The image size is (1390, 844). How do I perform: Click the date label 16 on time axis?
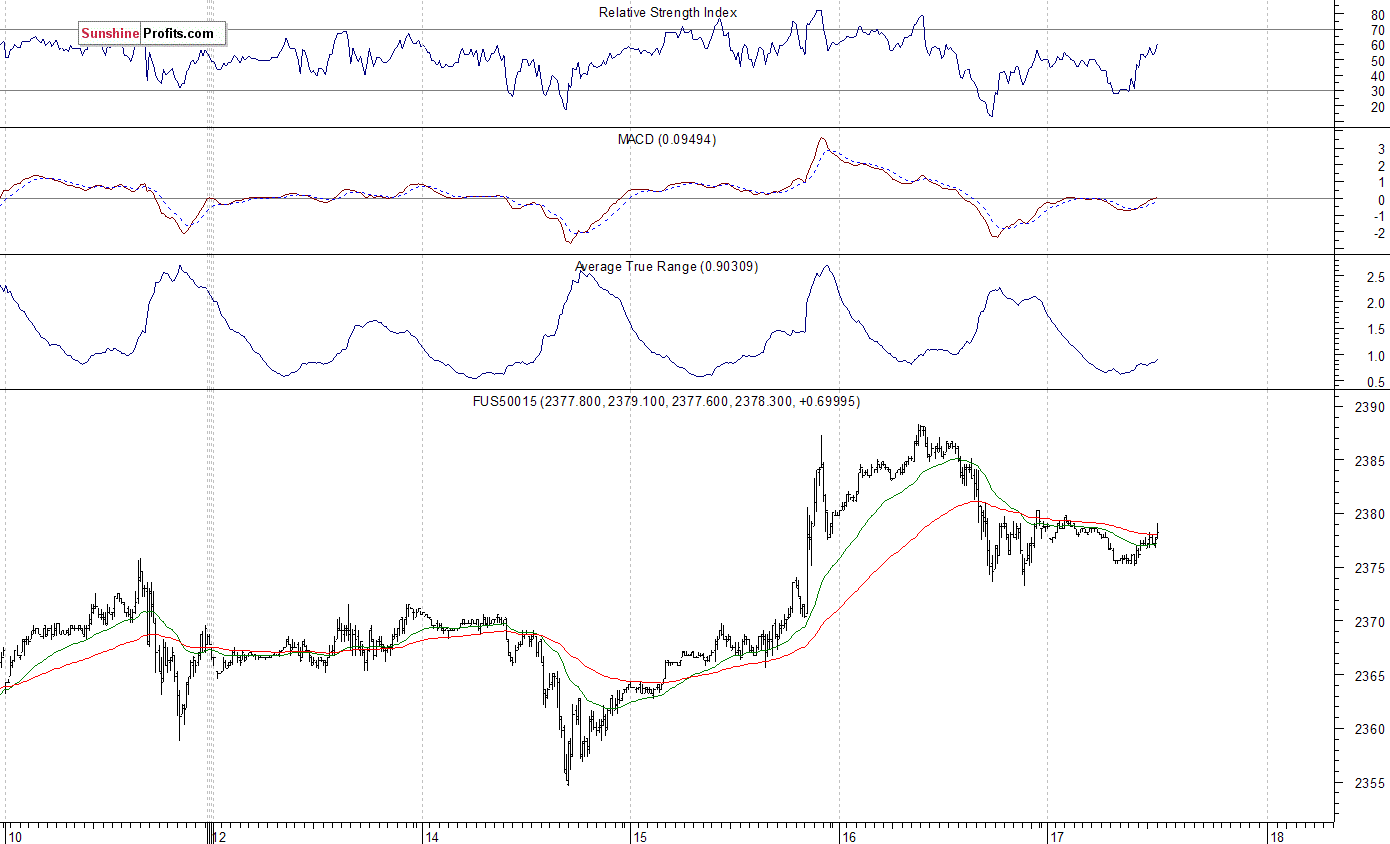click(849, 836)
